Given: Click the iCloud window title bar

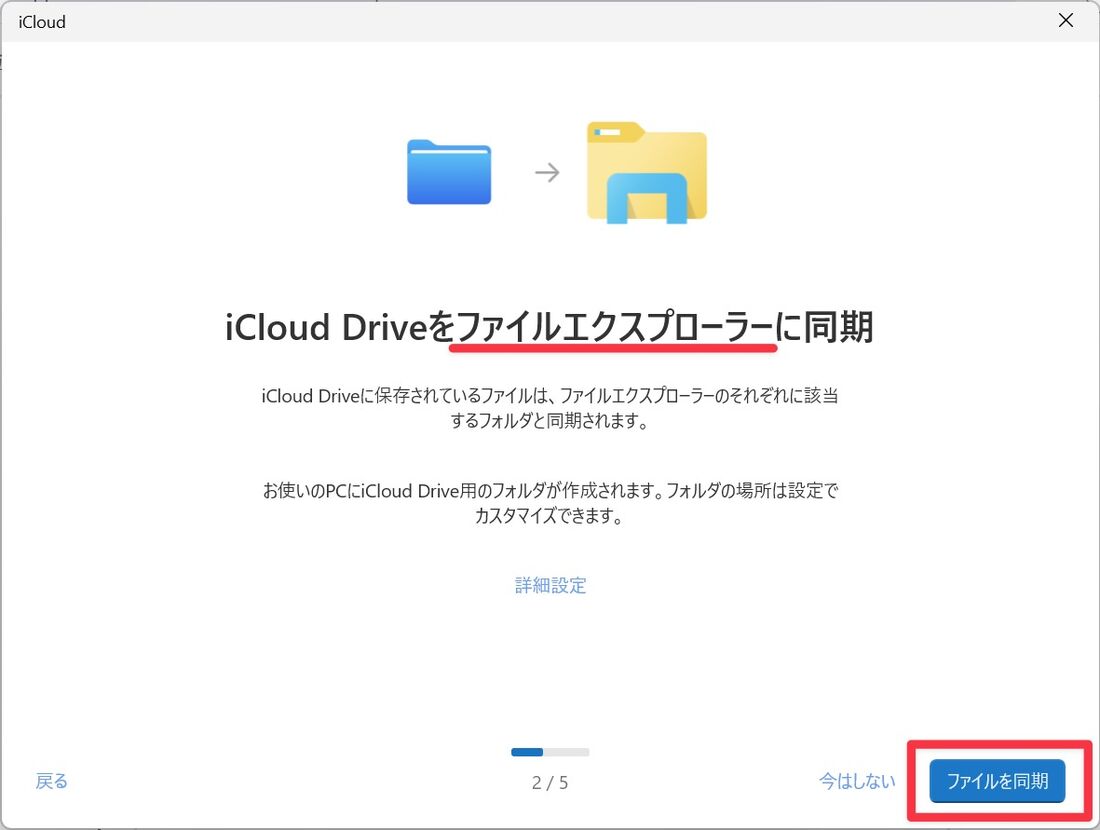Looking at the screenshot, I should [x=500, y=21].
